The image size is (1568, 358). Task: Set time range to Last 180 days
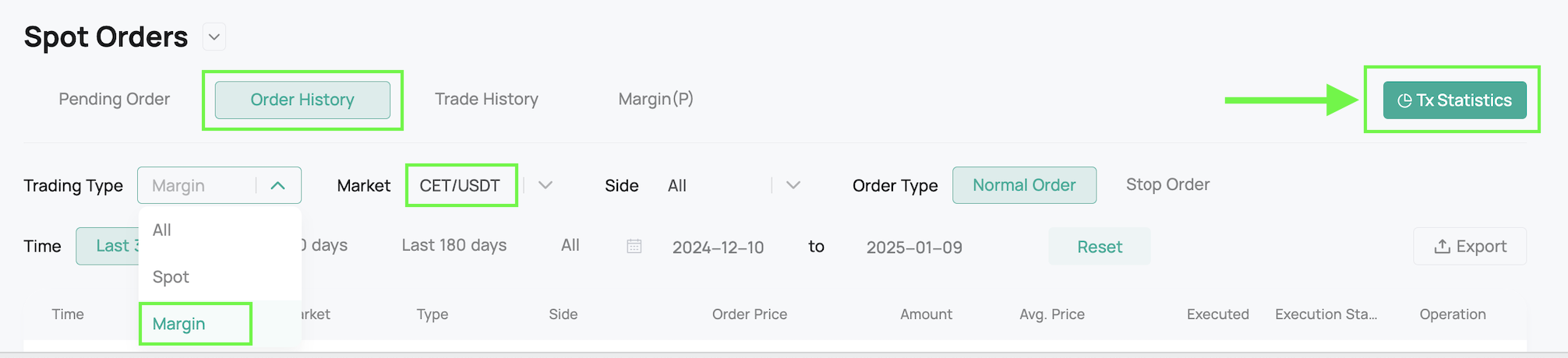454,246
